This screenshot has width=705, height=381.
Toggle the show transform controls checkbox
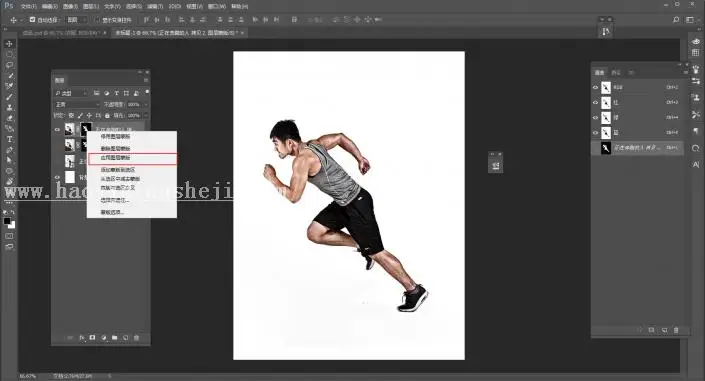point(97,20)
